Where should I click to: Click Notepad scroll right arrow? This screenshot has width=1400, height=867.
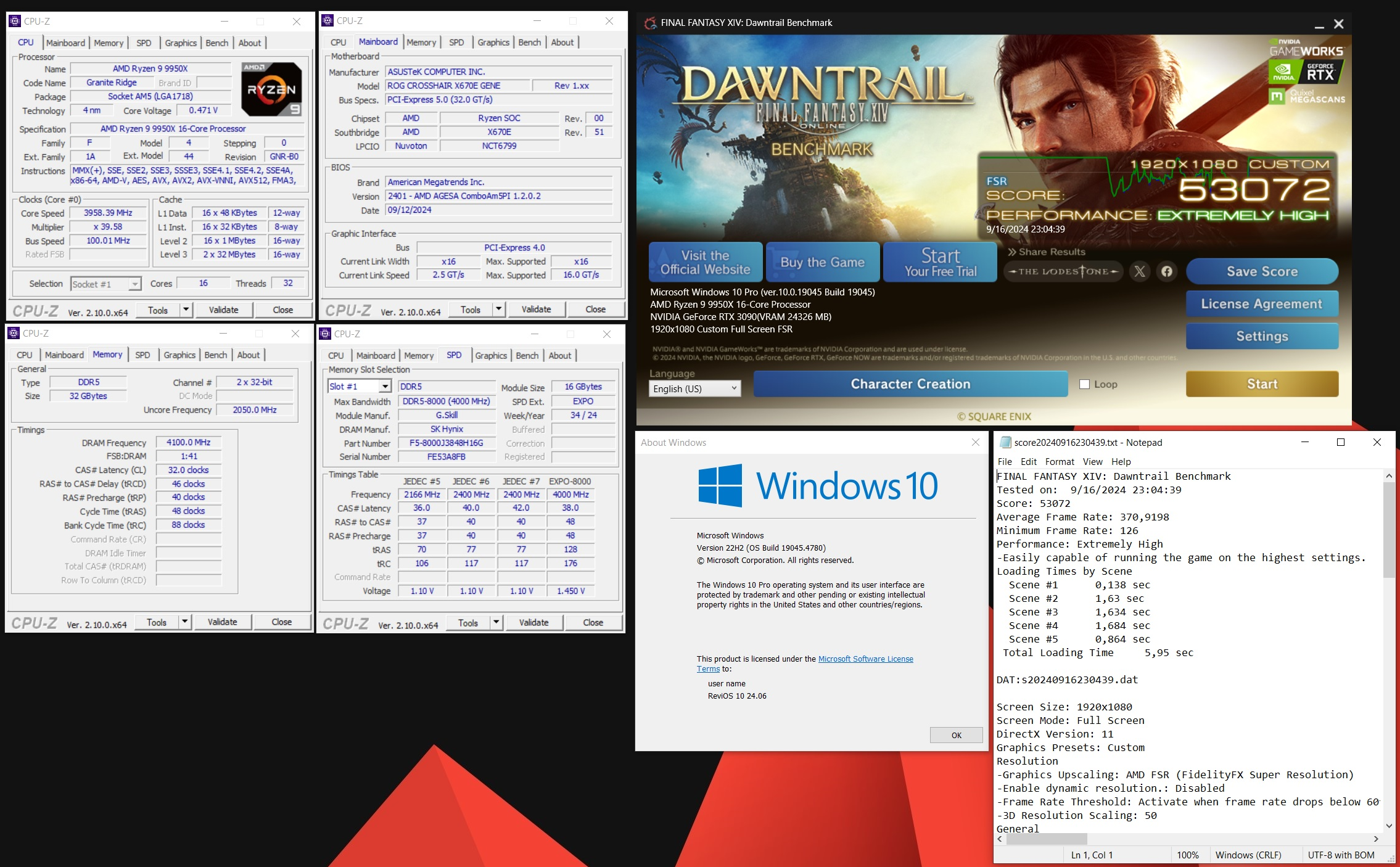point(1375,839)
